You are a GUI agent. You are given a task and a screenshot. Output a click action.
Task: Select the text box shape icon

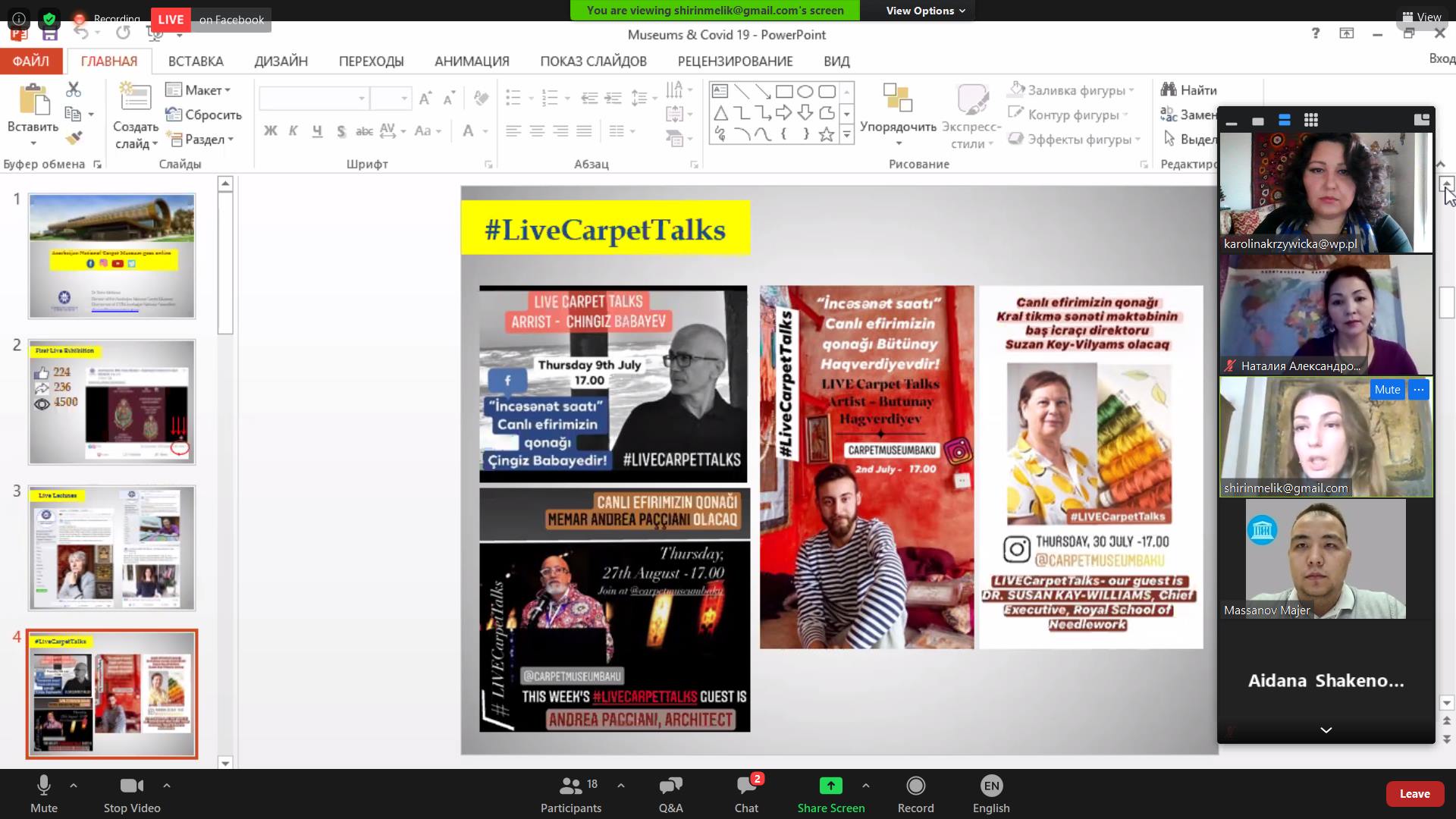click(720, 92)
